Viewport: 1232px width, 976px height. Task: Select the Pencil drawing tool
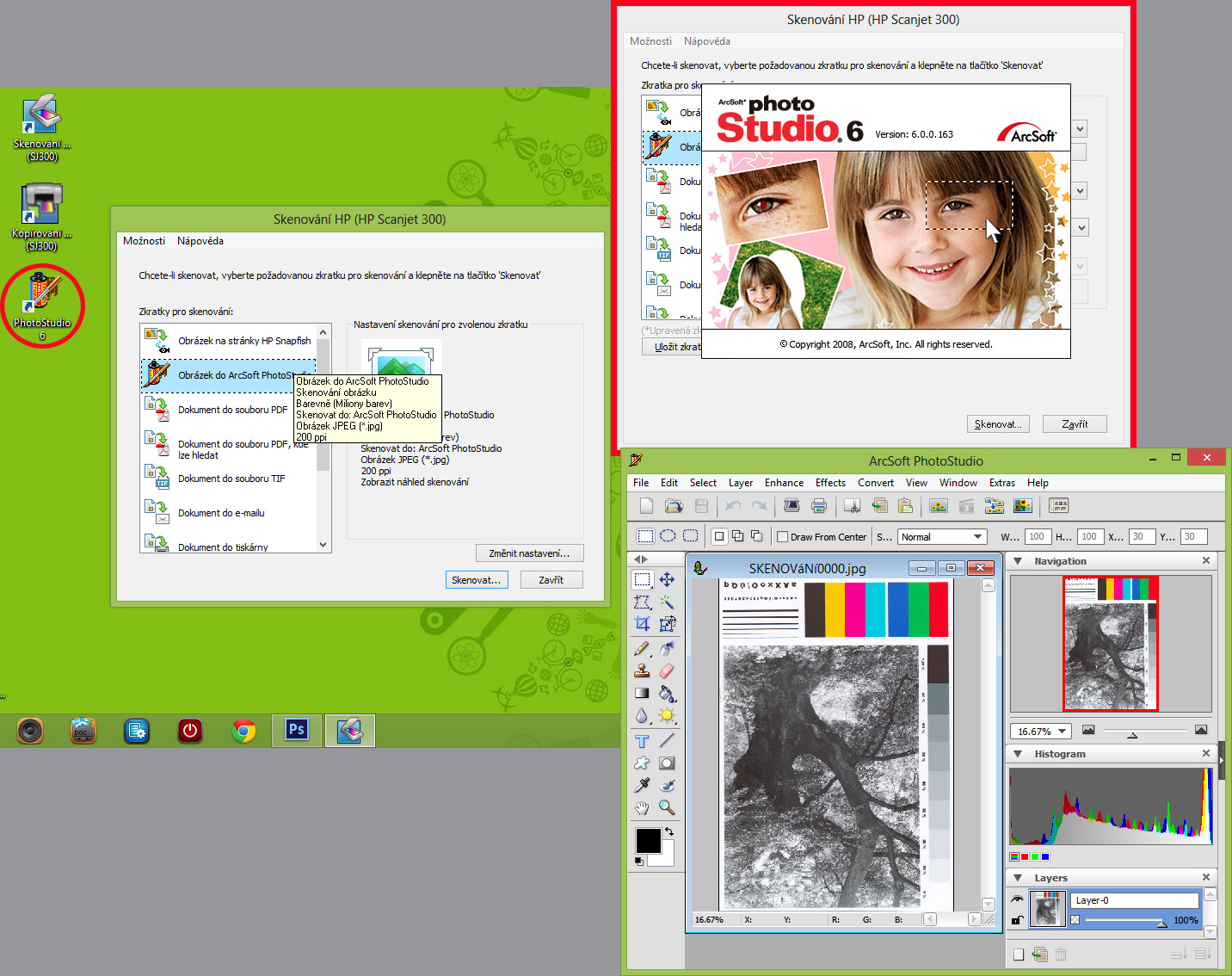[642, 648]
